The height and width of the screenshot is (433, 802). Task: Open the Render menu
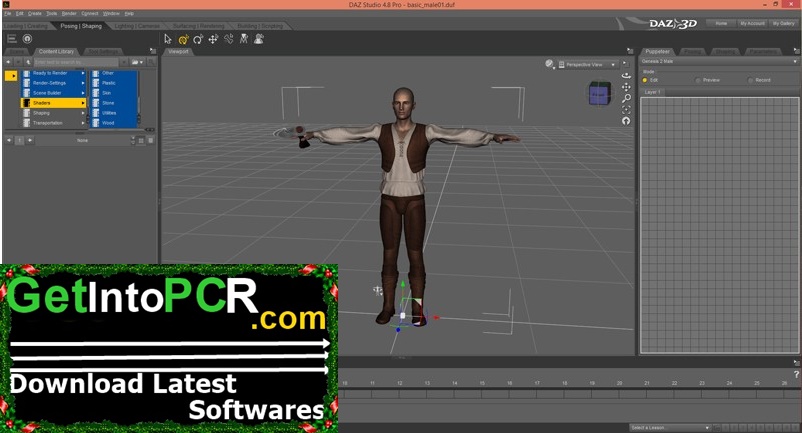[x=69, y=13]
